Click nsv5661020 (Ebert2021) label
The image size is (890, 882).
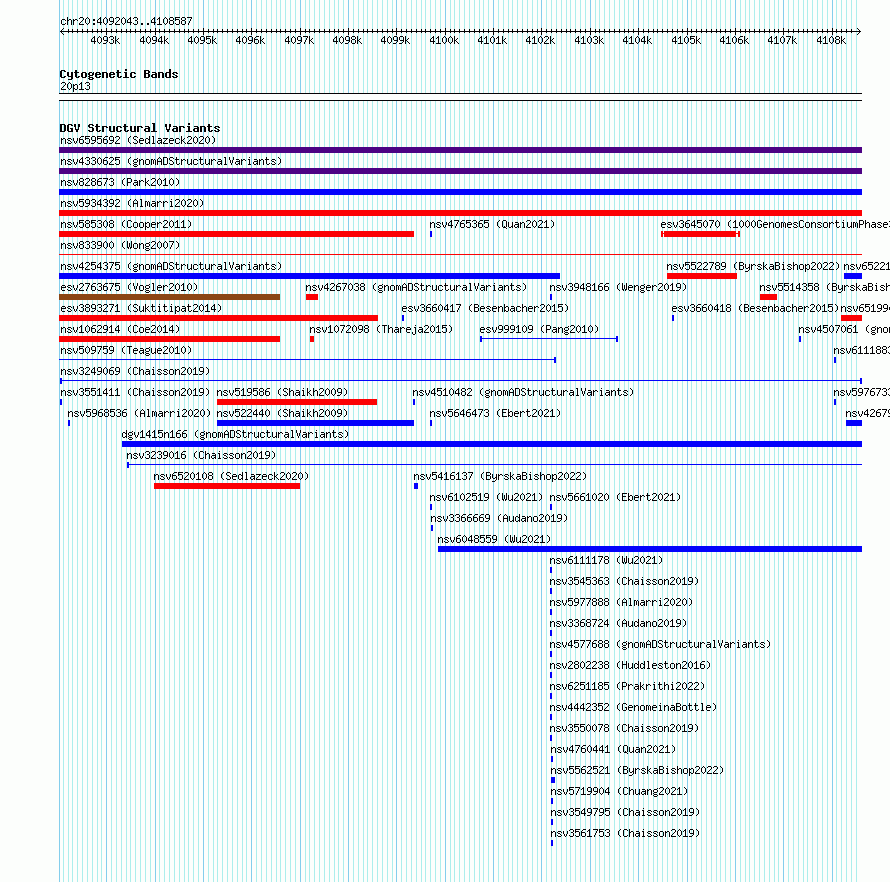[x=615, y=497]
